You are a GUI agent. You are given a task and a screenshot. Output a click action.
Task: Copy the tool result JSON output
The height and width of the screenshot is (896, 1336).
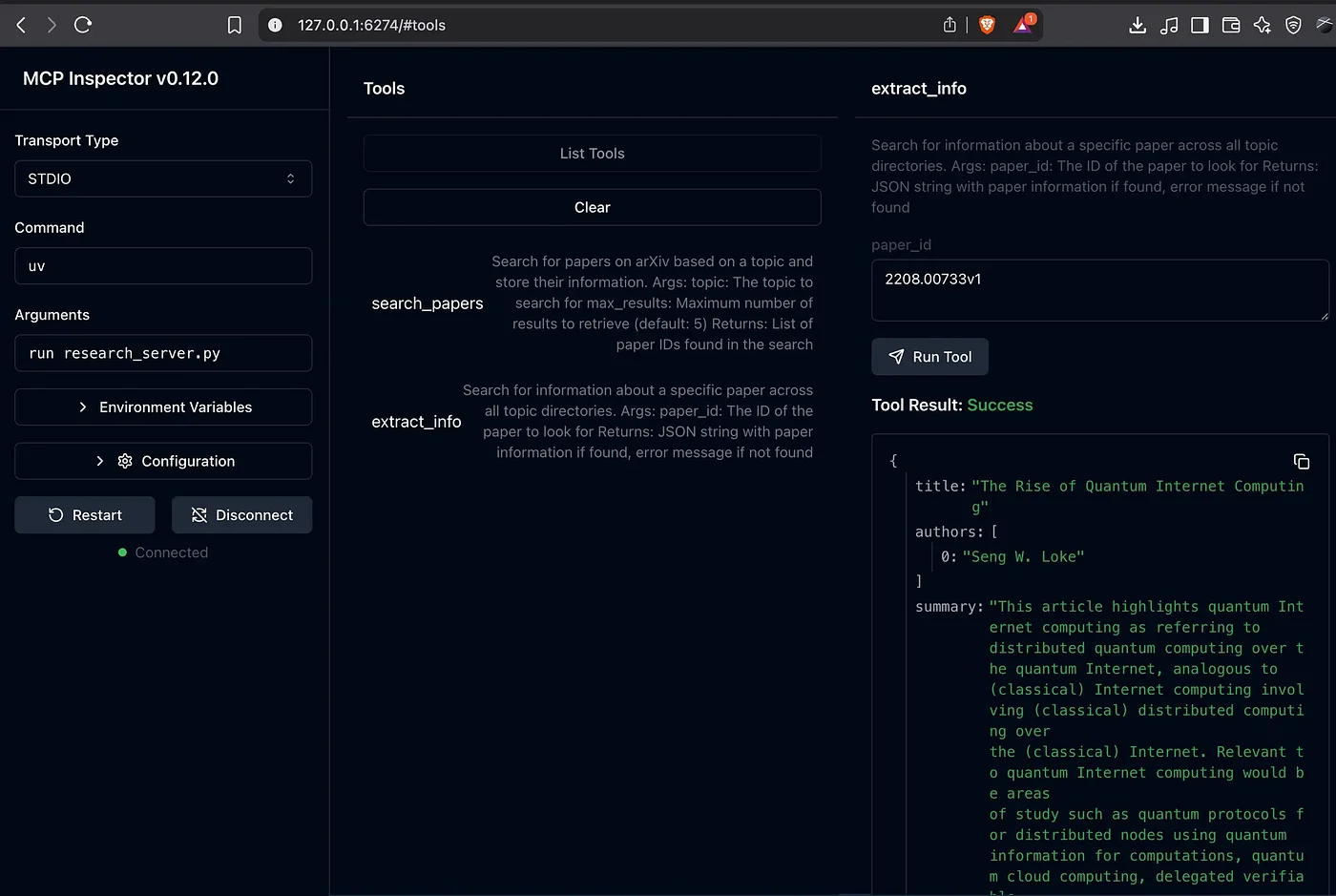tap(1302, 461)
